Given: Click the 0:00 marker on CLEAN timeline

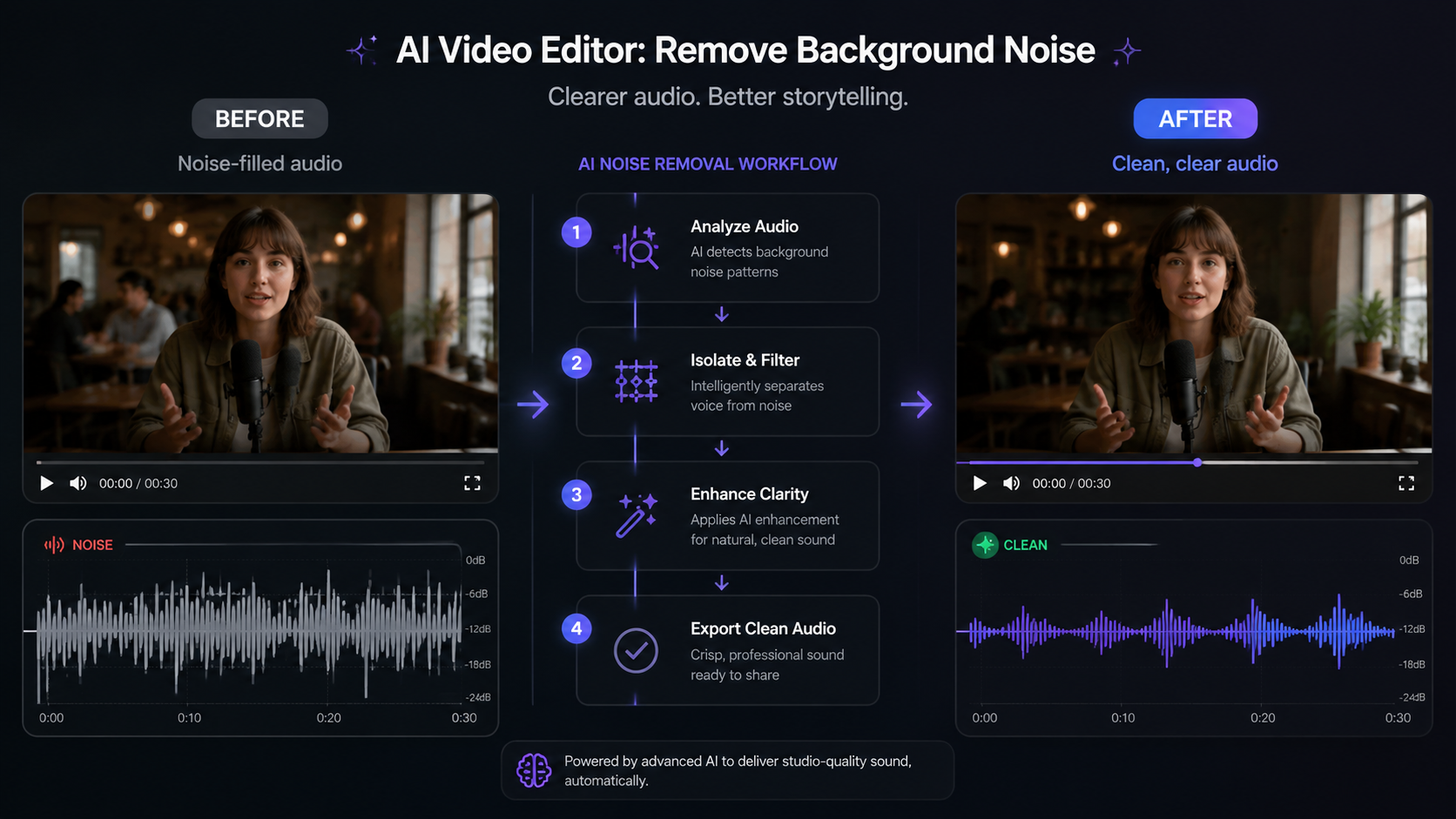Looking at the screenshot, I should pyautogui.click(x=984, y=718).
